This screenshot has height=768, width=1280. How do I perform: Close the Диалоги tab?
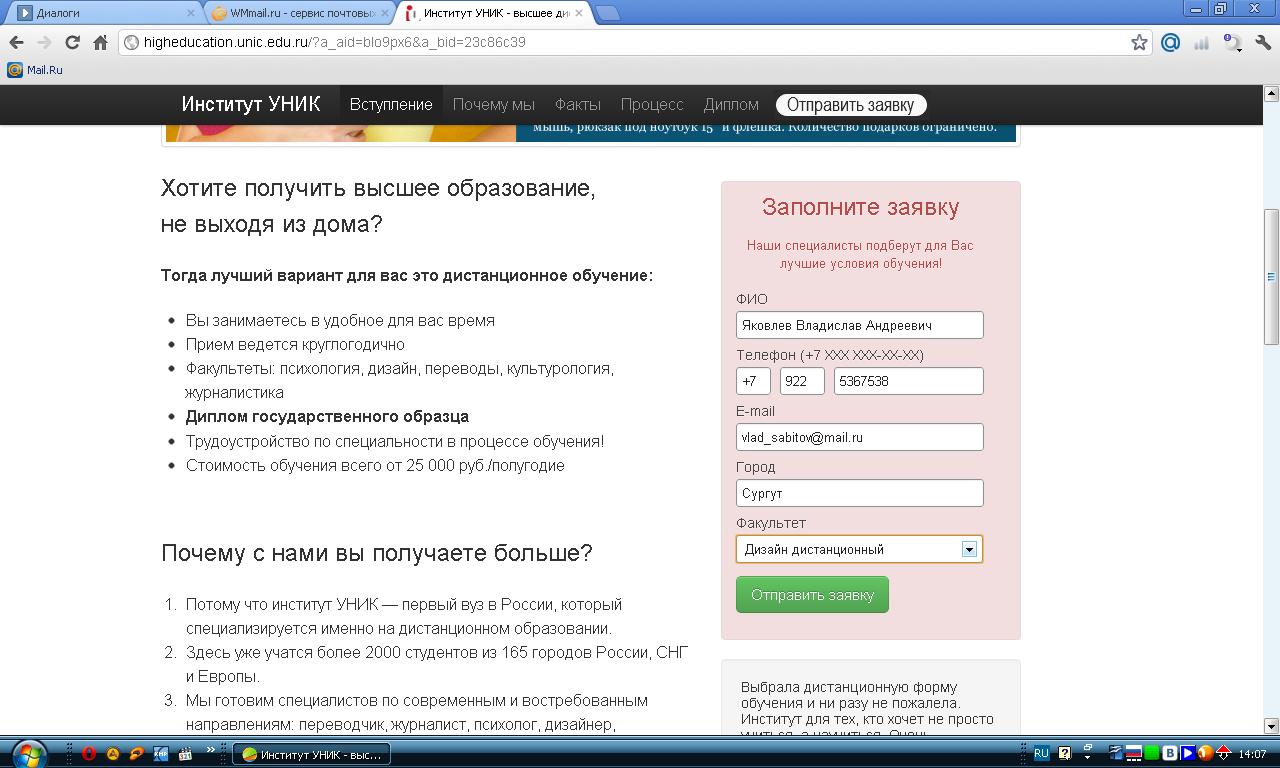pos(190,13)
